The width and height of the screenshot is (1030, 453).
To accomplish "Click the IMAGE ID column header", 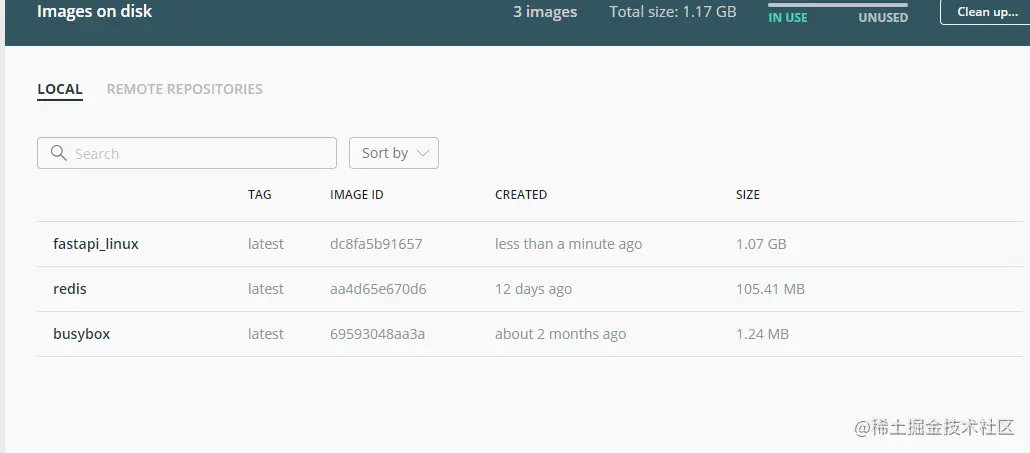I will [357, 194].
